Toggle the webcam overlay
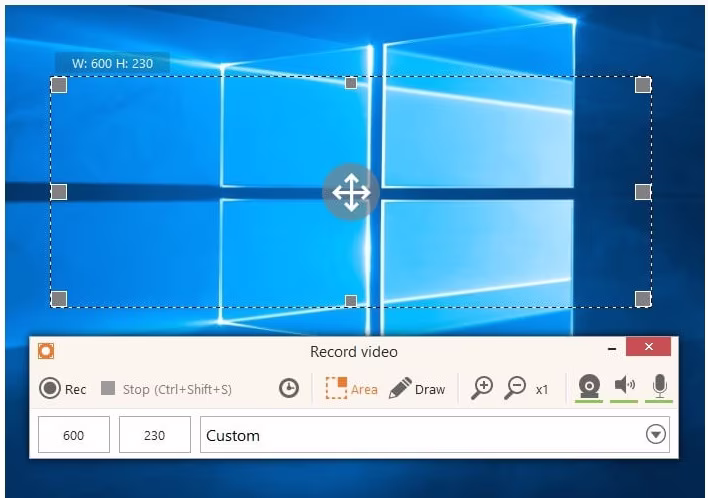This screenshot has height=498, width=708. tap(589, 387)
